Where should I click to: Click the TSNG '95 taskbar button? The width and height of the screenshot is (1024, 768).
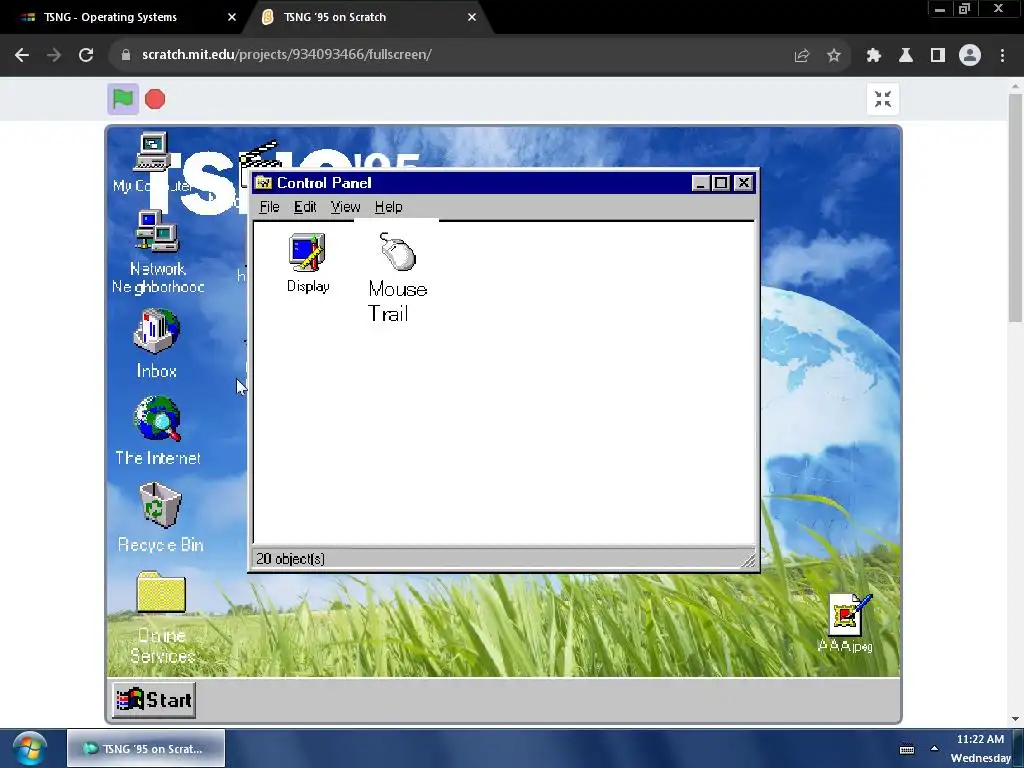[x=146, y=748]
